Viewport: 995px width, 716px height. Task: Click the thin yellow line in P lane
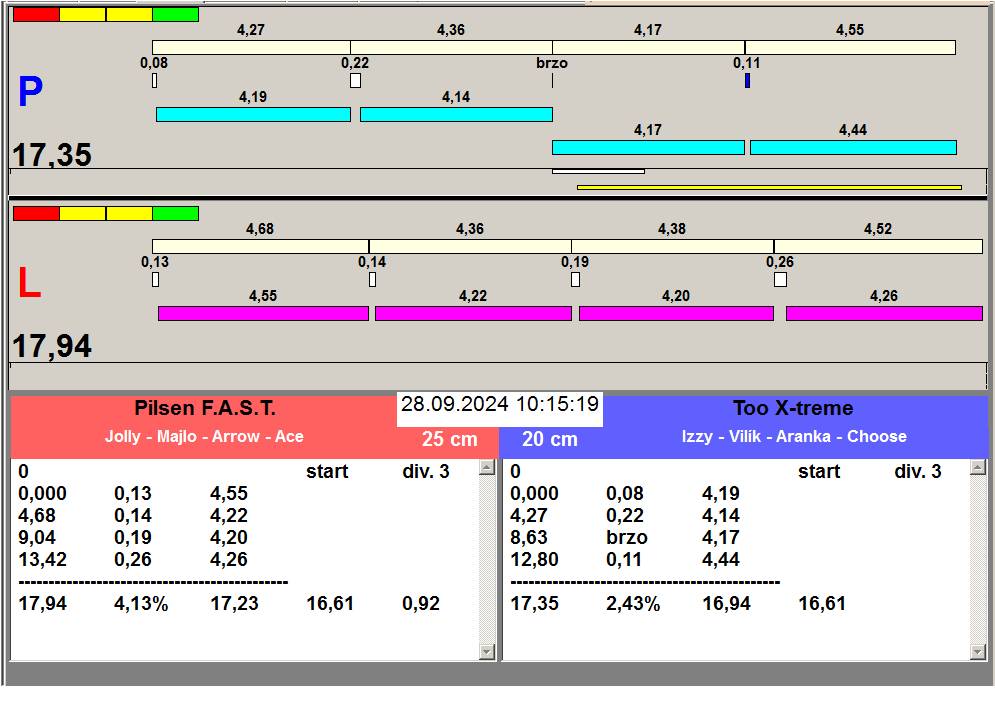point(768,187)
